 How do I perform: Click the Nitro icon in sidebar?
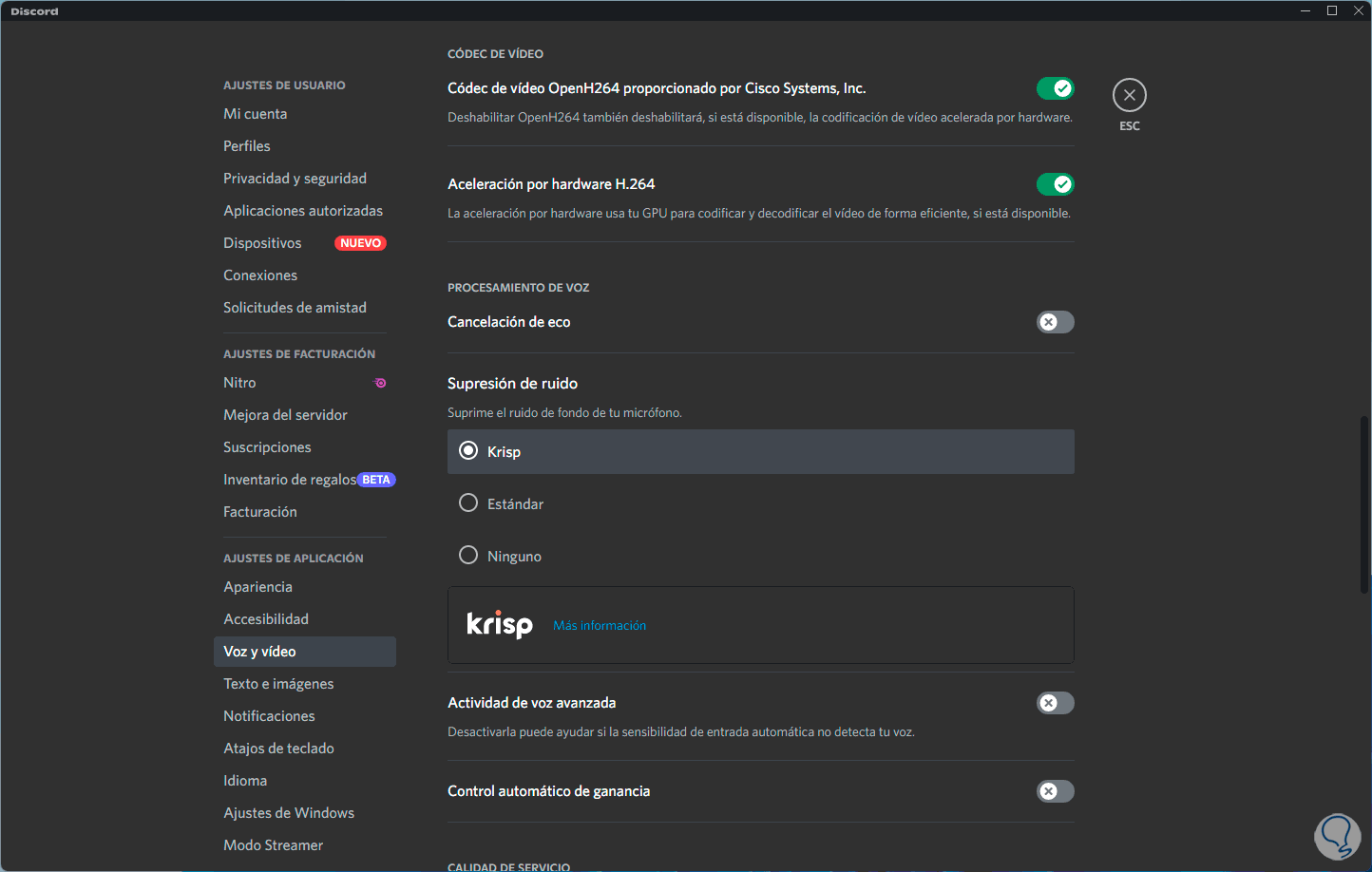pyautogui.click(x=380, y=383)
